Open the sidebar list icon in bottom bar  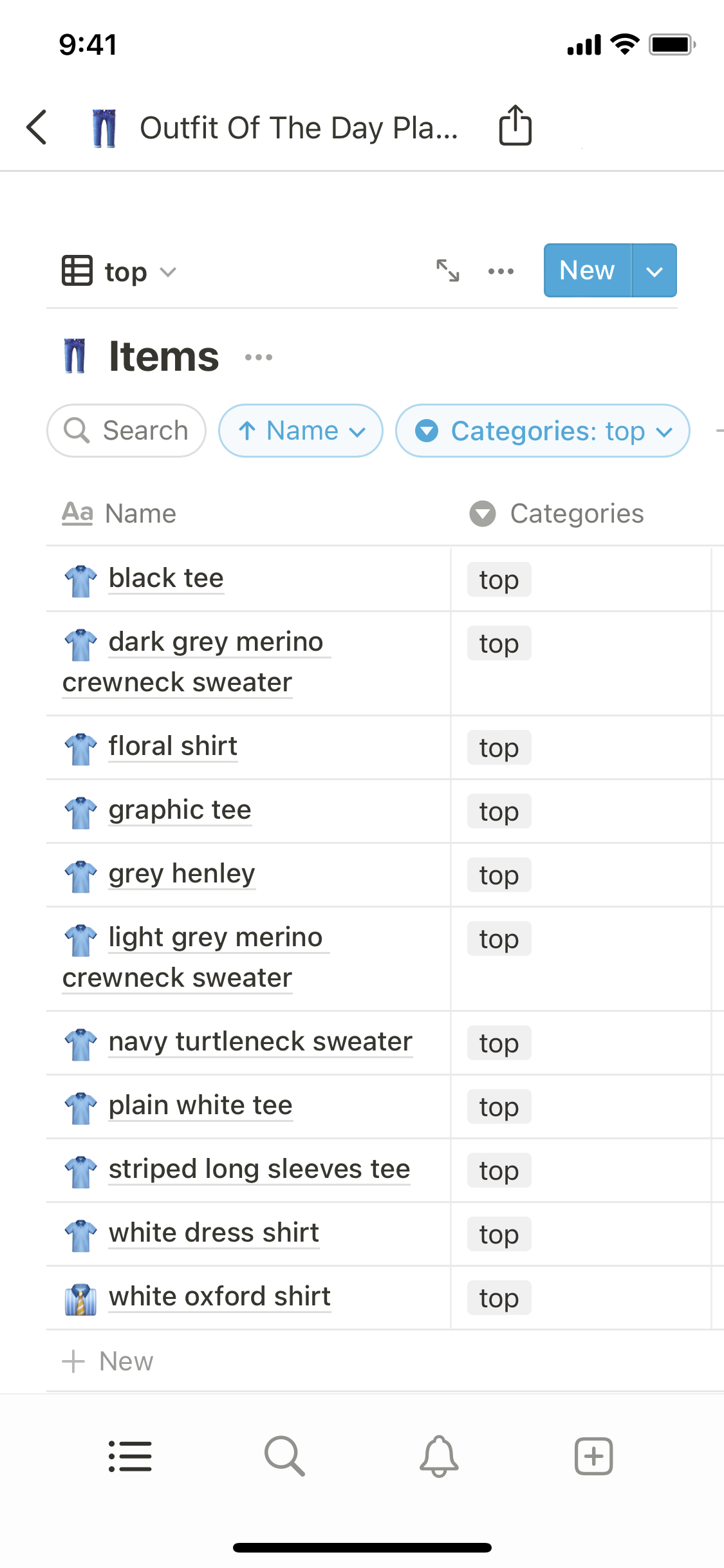point(130,1456)
